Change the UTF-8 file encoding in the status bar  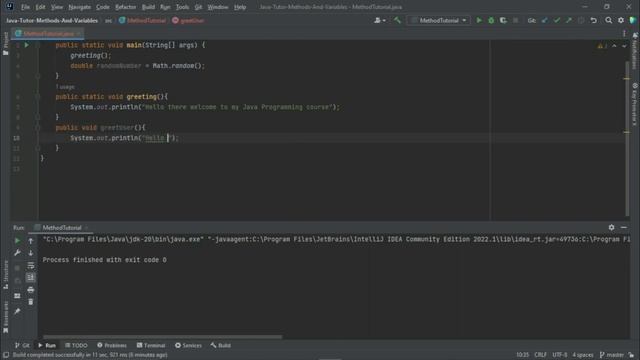pos(560,355)
